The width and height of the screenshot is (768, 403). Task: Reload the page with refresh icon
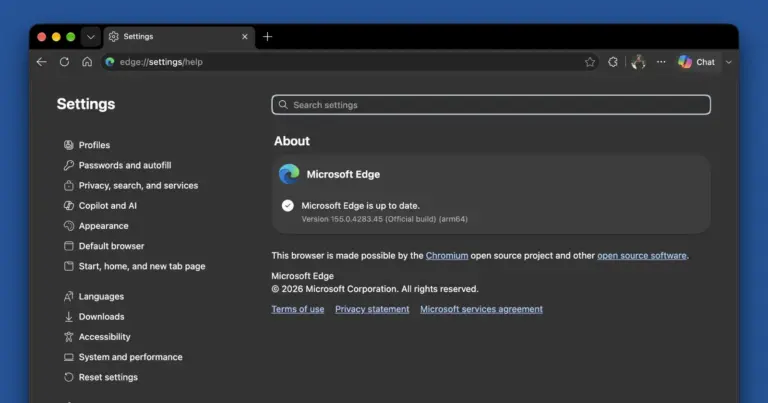click(64, 62)
